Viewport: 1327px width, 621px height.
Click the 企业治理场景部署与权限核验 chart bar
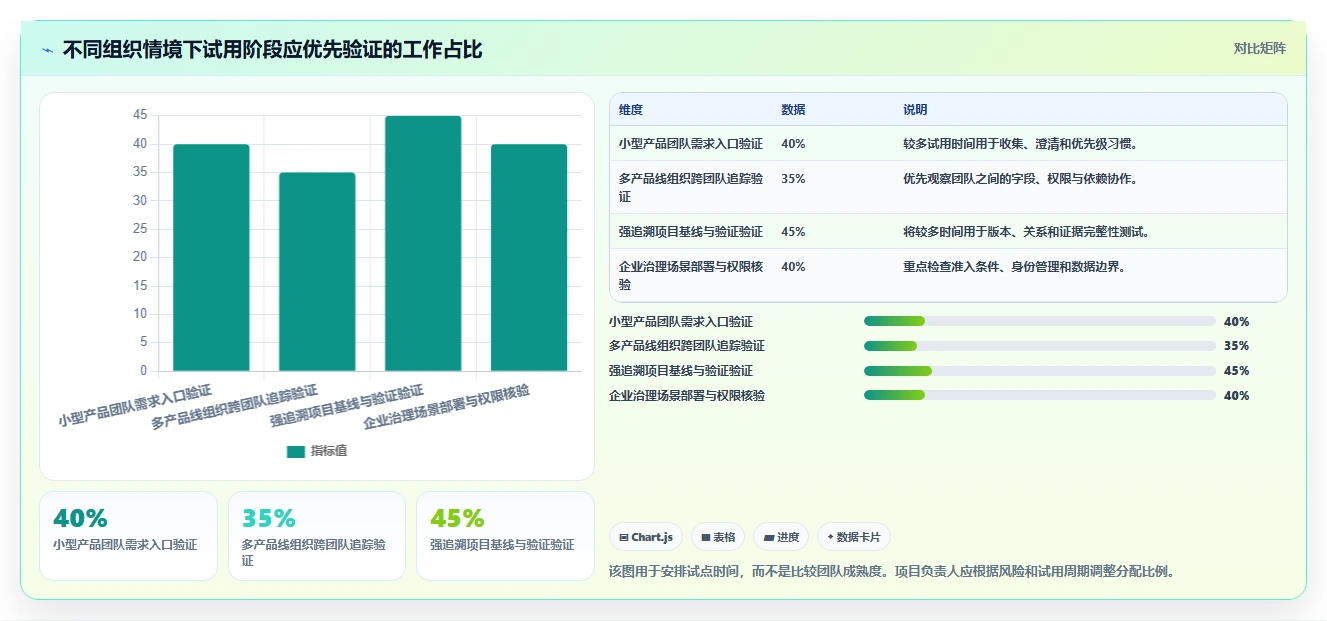click(529, 257)
